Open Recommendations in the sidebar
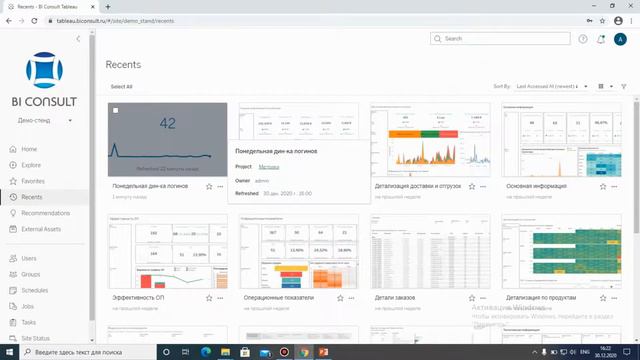Image resolution: width=640 pixels, height=360 pixels. pos(45,213)
